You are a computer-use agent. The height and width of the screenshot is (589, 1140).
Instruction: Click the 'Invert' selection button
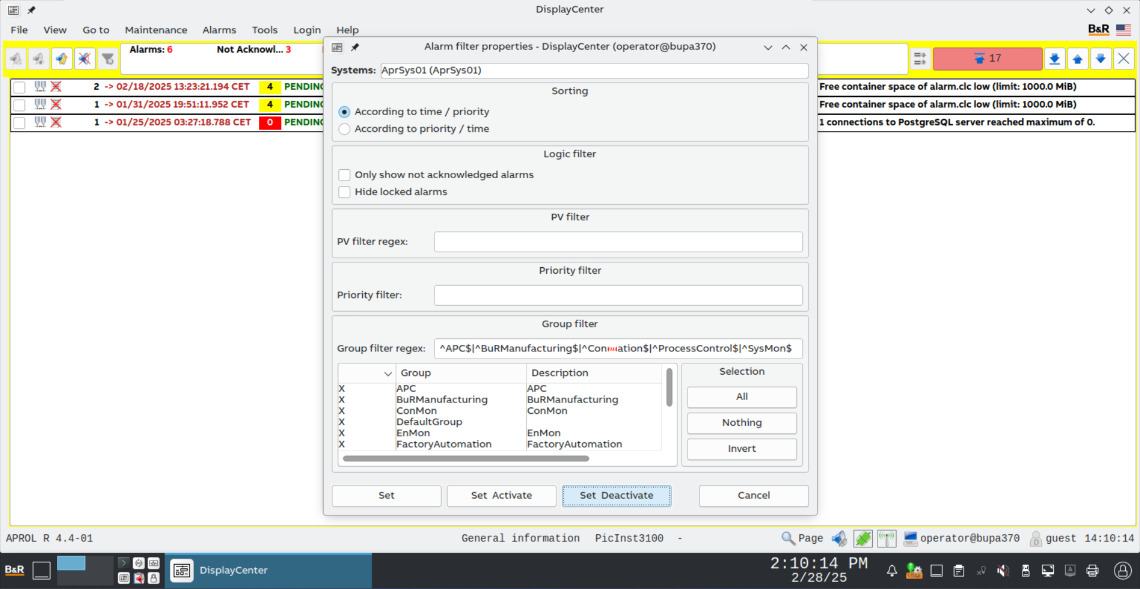coord(741,449)
